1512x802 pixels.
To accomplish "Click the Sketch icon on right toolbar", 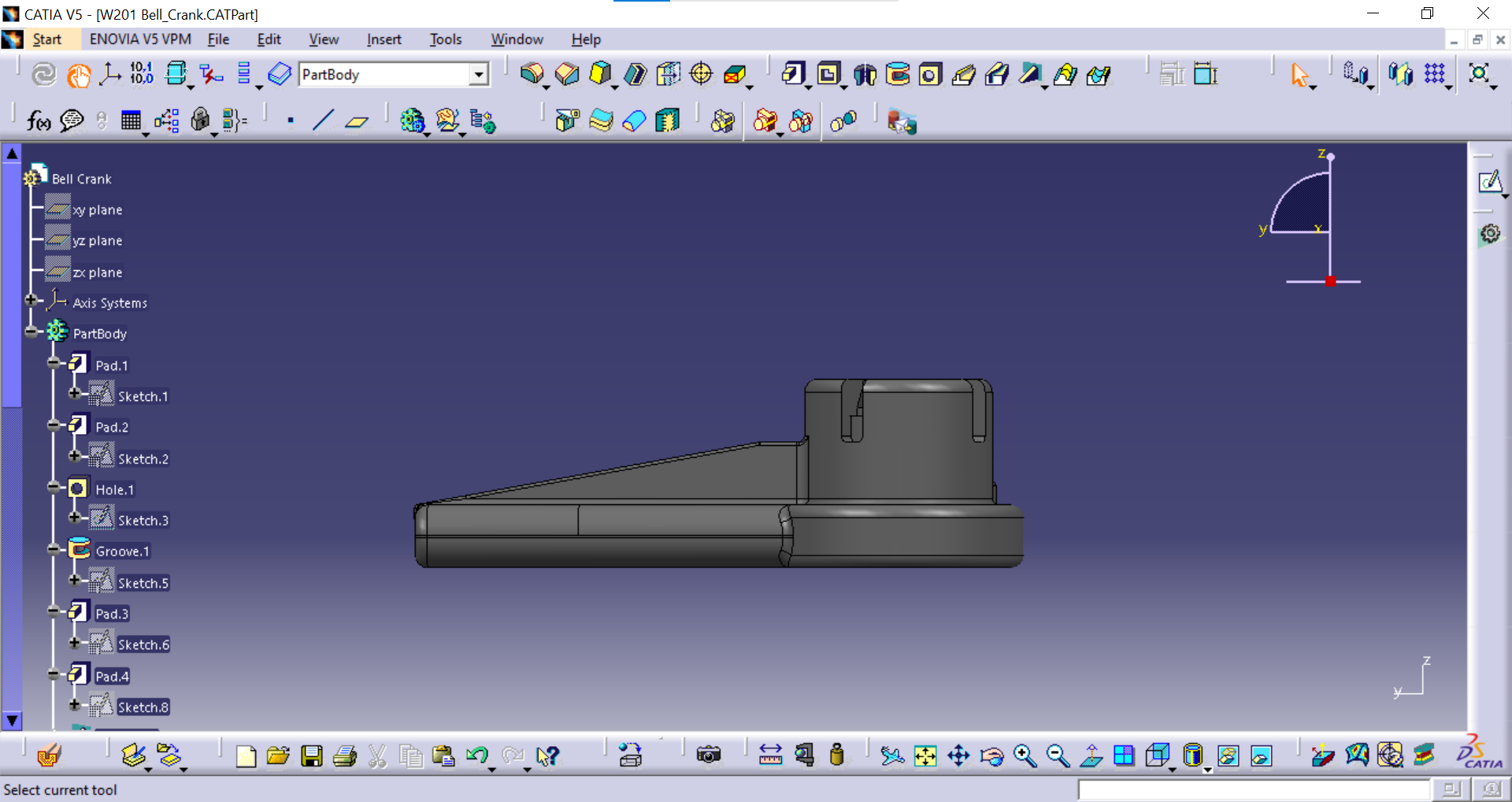I will point(1490,182).
